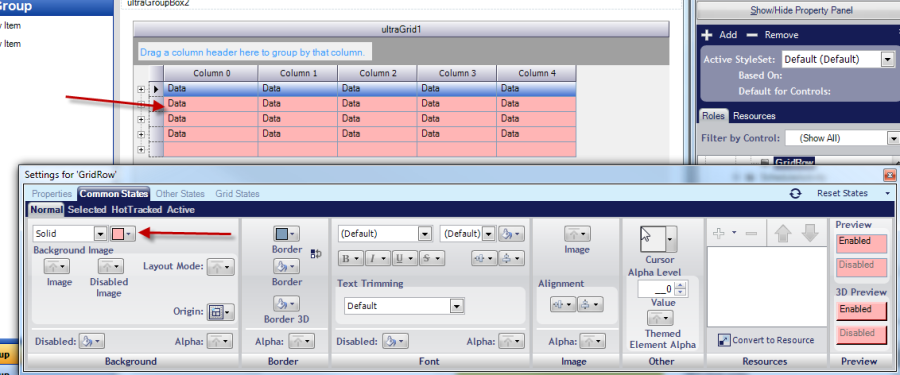Open font horizontal text alignment button

pyautogui.click(x=483, y=258)
